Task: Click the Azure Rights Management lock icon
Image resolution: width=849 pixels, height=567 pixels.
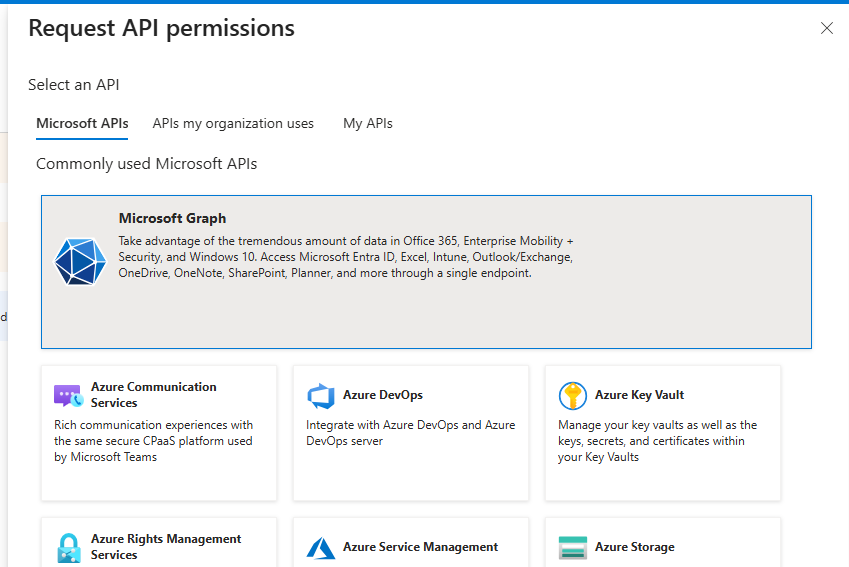Action: (x=69, y=548)
